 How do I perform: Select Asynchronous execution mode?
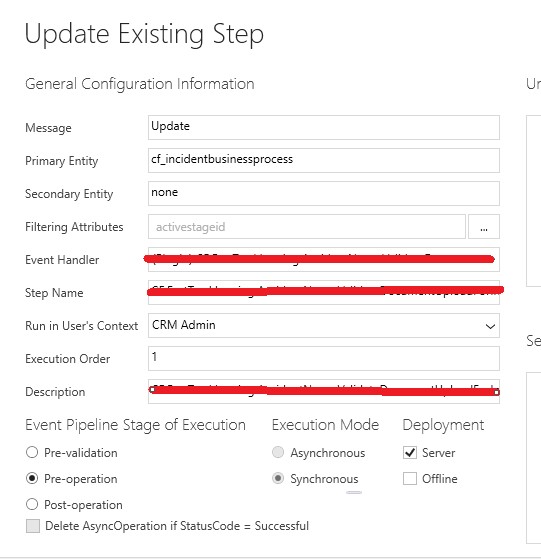point(278,452)
